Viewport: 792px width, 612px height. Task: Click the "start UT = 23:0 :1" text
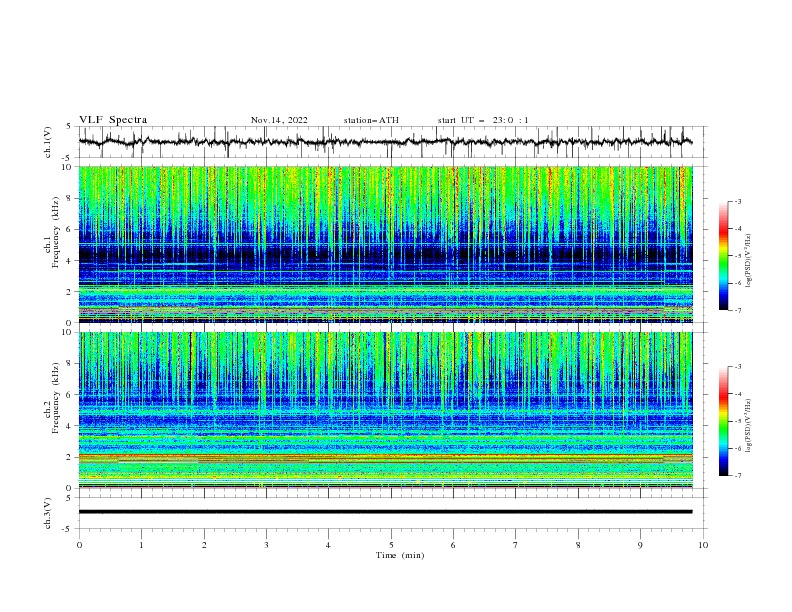pos(483,120)
